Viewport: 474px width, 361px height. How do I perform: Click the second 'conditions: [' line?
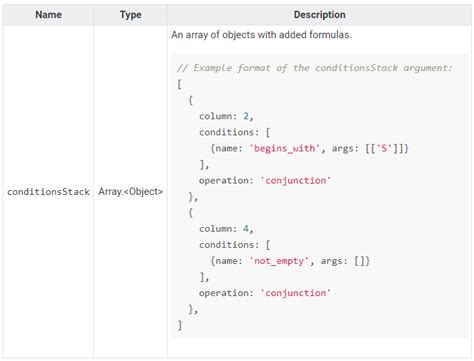pyautogui.click(x=234, y=245)
